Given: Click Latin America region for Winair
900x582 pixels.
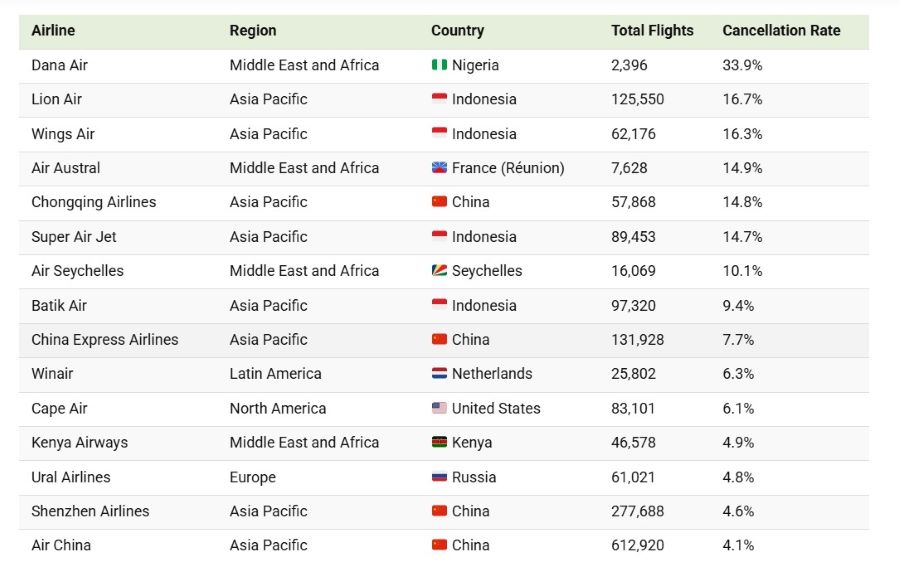Looking at the screenshot, I should (x=276, y=374).
